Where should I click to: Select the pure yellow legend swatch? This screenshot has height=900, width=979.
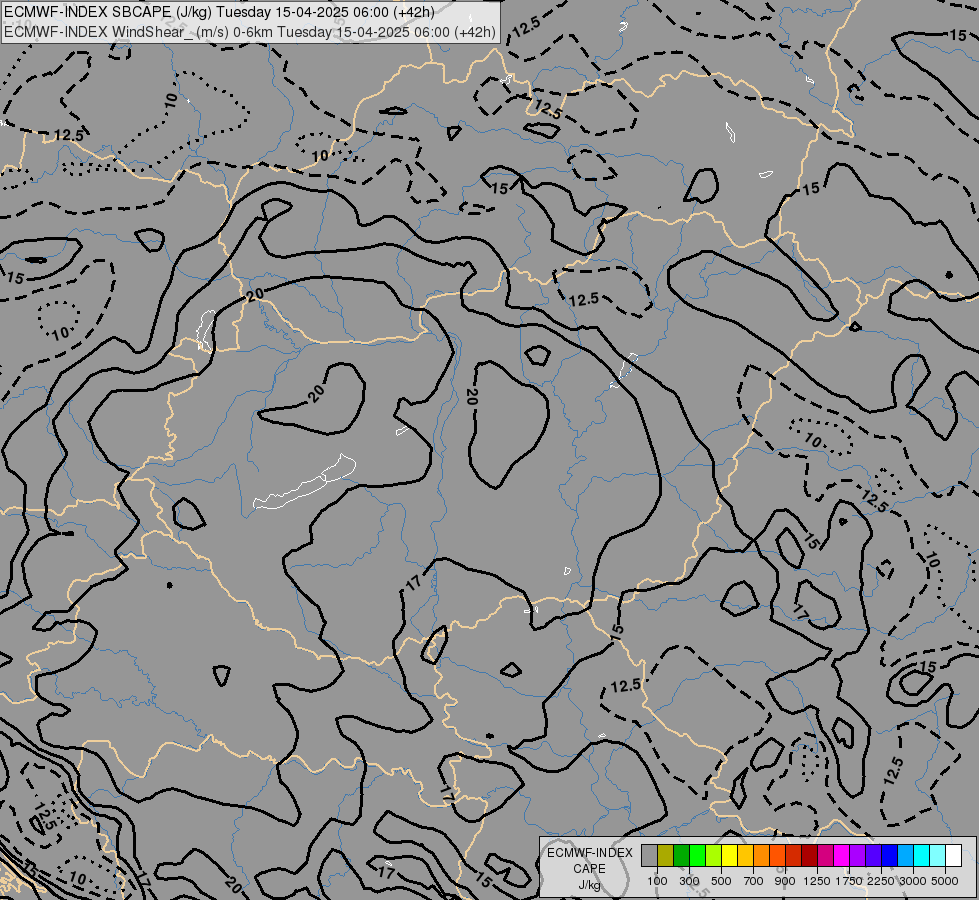pyautogui.click(x=729, y=855)
